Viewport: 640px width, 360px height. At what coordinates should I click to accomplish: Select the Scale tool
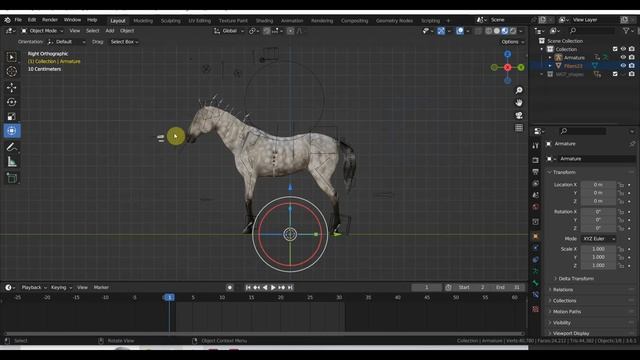coord(11,117)
